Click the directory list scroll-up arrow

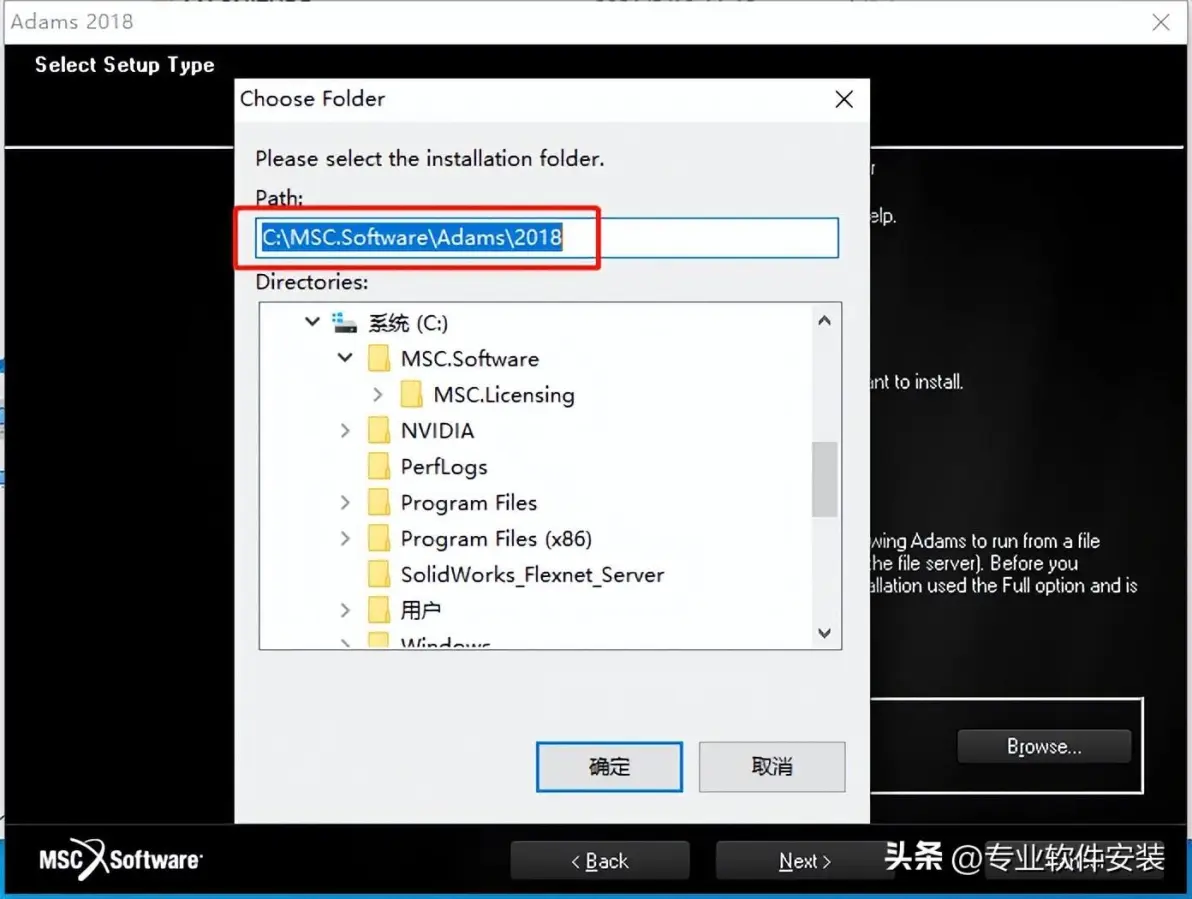click(x=825, y=321)
